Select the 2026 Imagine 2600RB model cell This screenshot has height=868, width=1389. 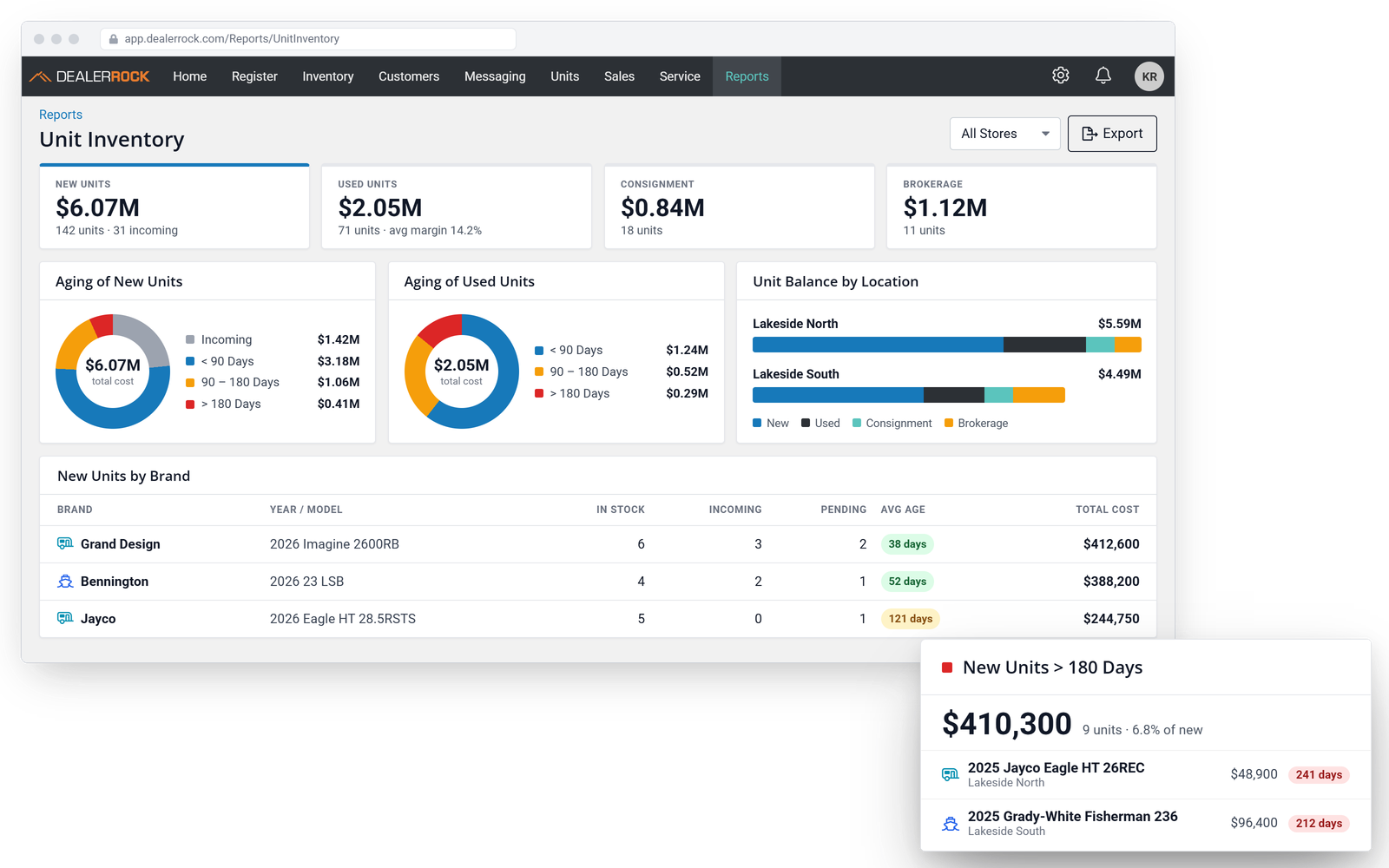[334, 544]
